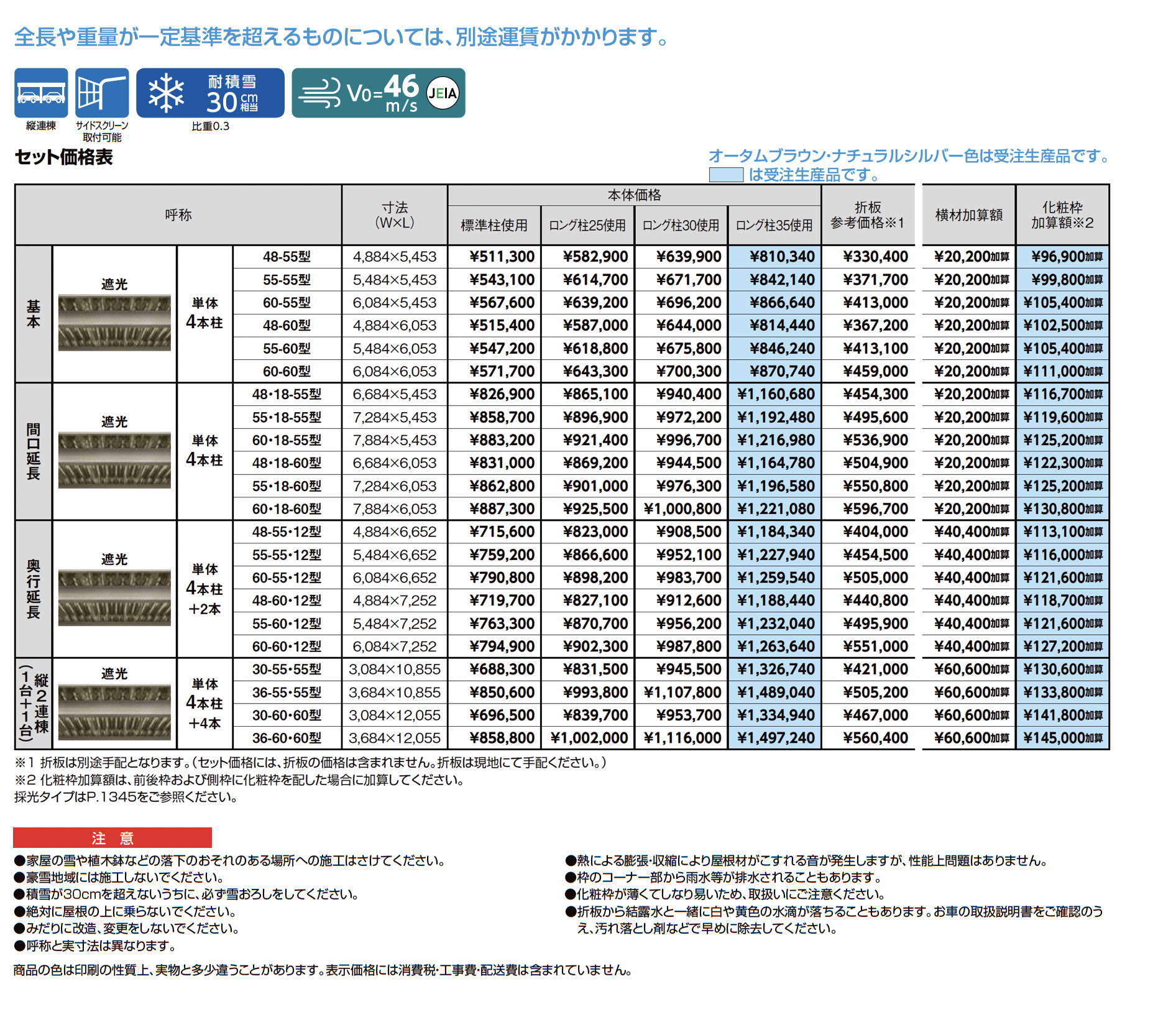1176x1012 pixels.
Task: Select the 標準柱使用 column header
Action: pos(494,225)
